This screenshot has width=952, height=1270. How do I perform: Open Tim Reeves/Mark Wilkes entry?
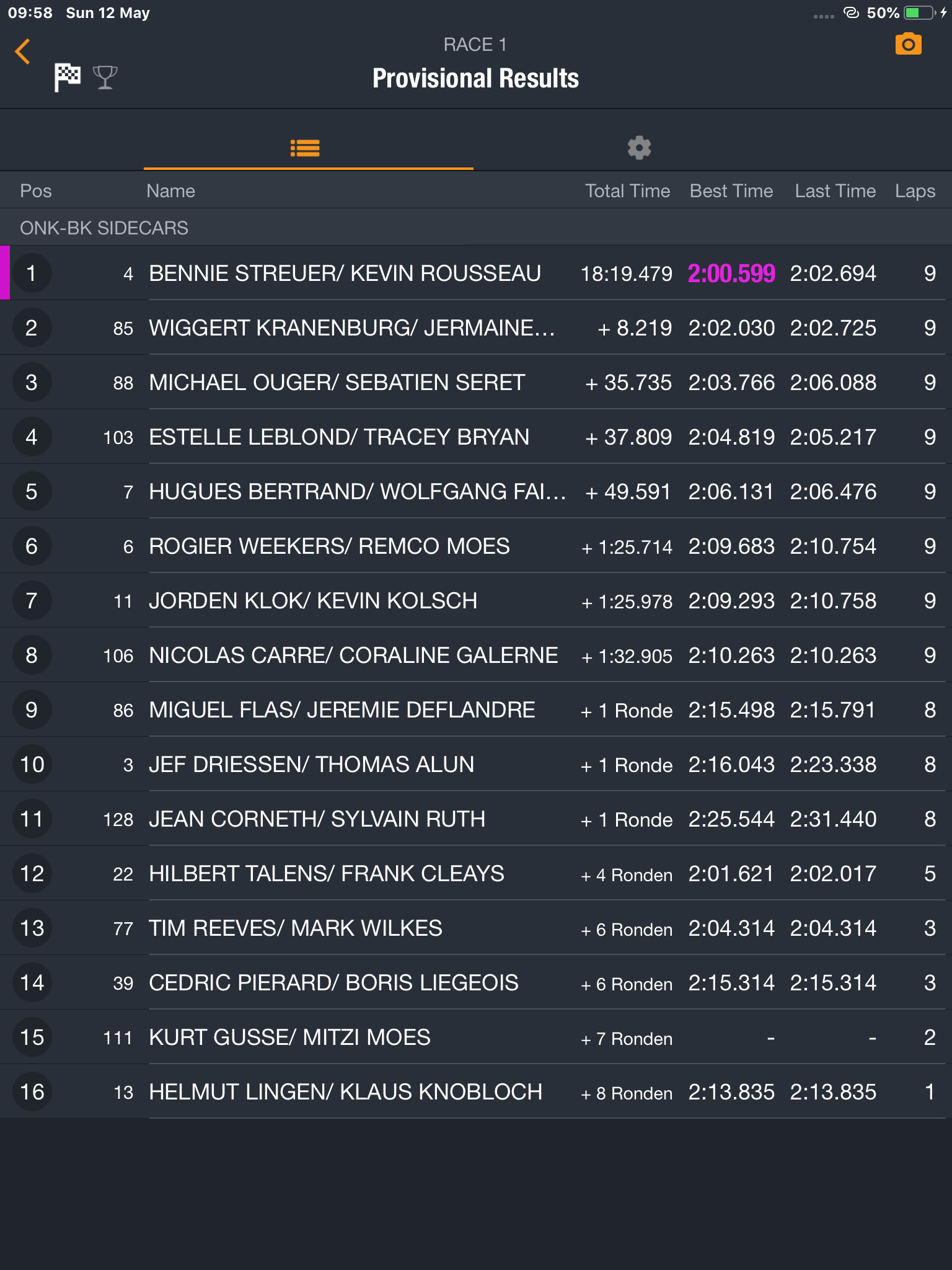click(476, 928)
